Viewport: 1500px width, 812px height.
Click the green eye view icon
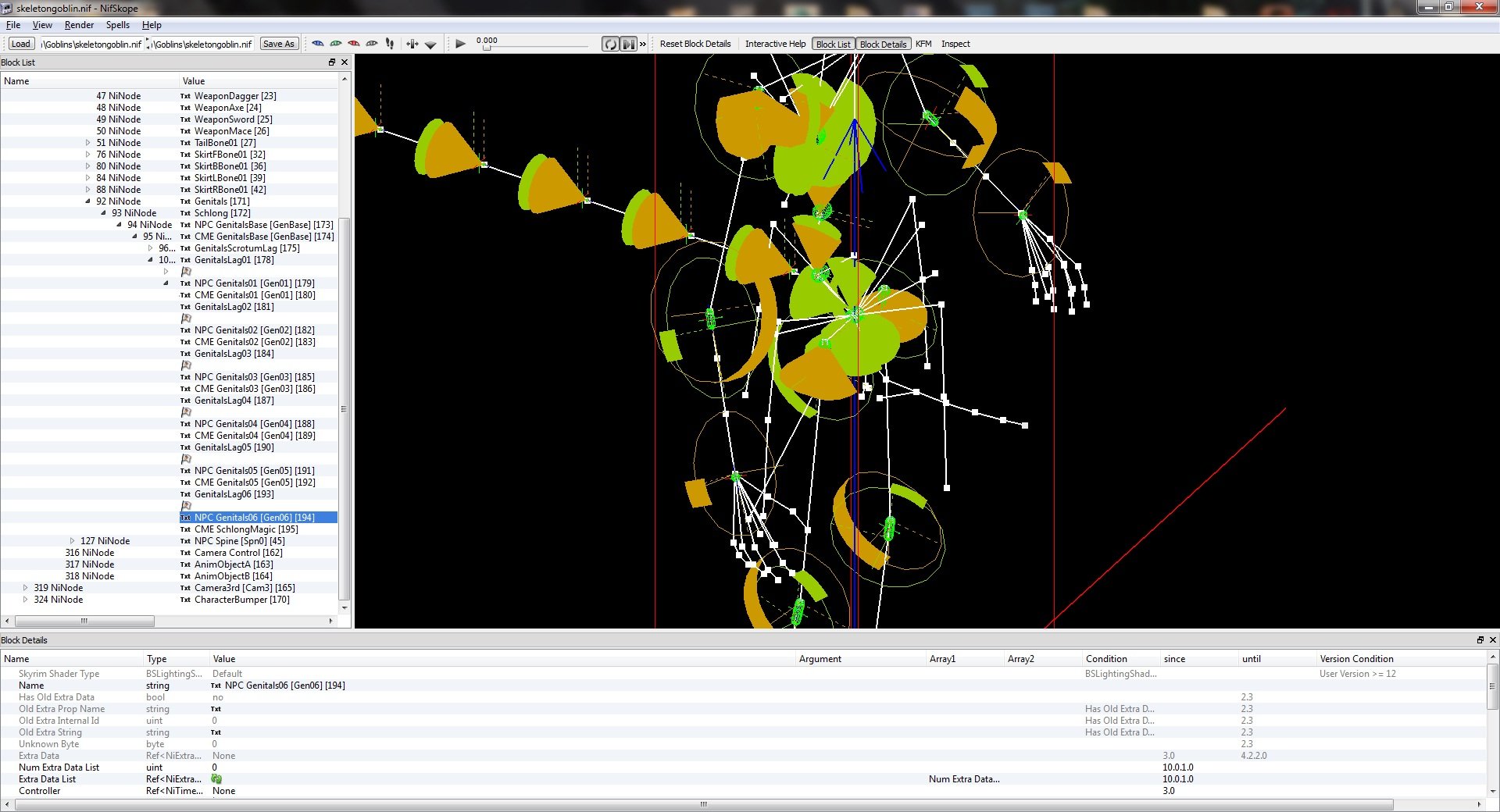336,44
